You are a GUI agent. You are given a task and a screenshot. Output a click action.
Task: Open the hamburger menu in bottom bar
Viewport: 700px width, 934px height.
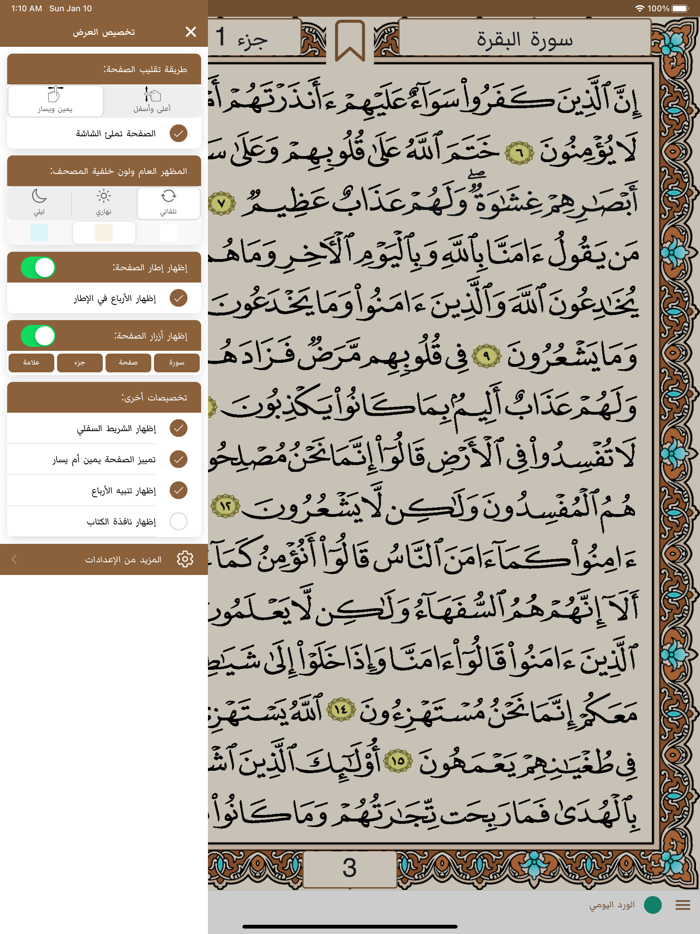(x=683, y=905)
